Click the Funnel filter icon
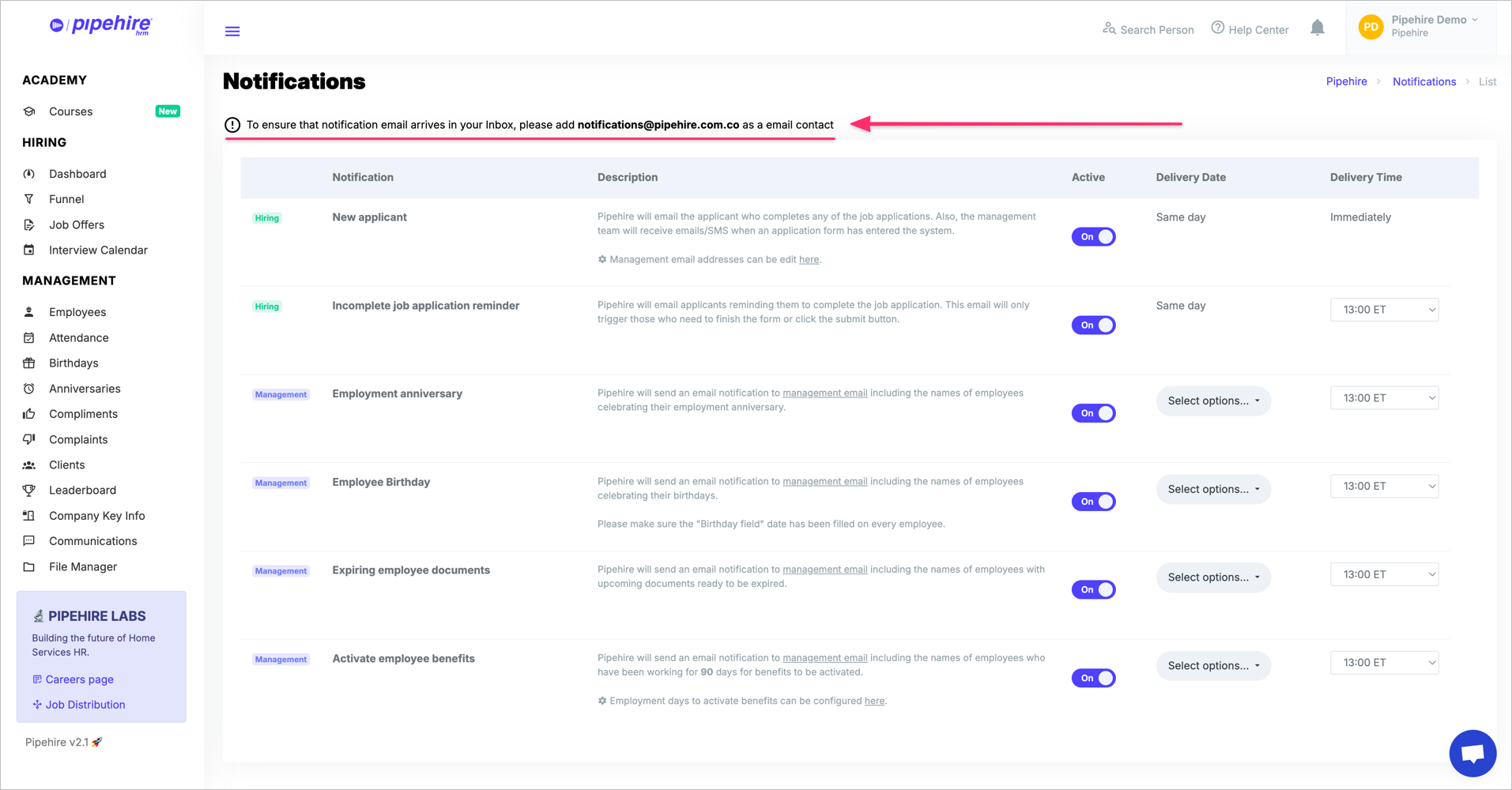The height and width of the screenshot is (790, 1512). click(29, 199)
